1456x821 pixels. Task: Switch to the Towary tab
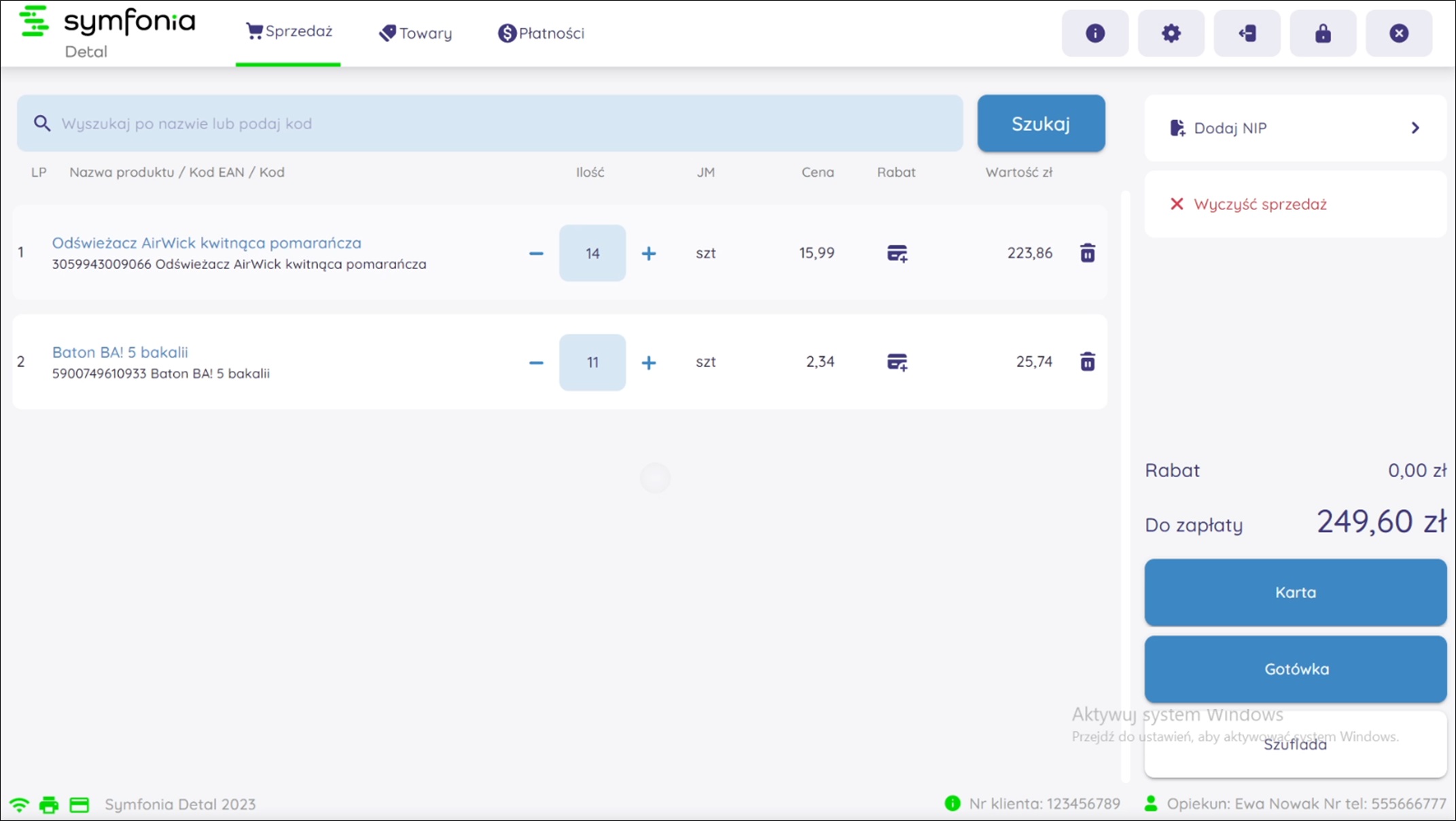coord(415,33)
